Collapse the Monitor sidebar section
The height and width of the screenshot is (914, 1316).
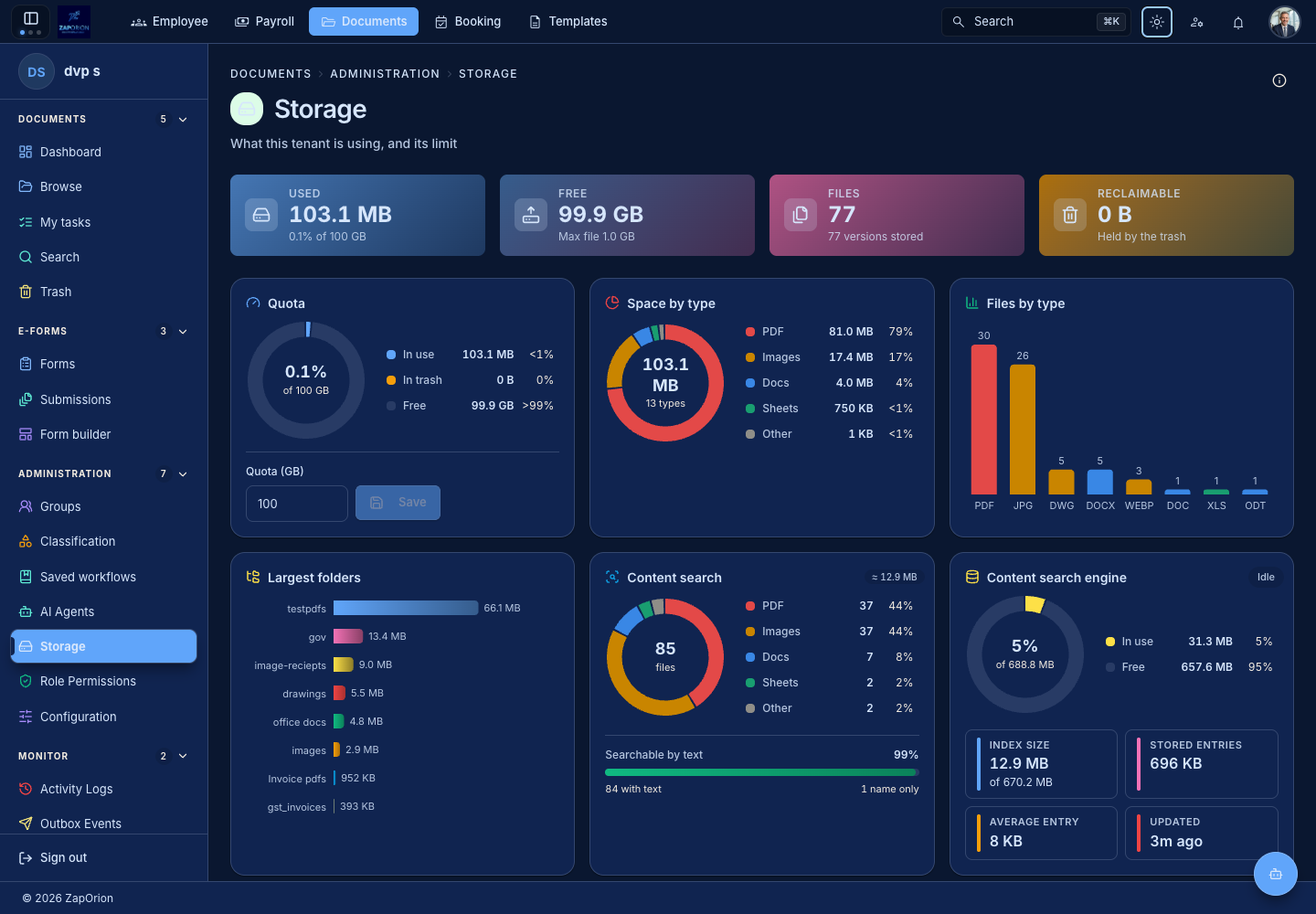click(x=183, y=756)
